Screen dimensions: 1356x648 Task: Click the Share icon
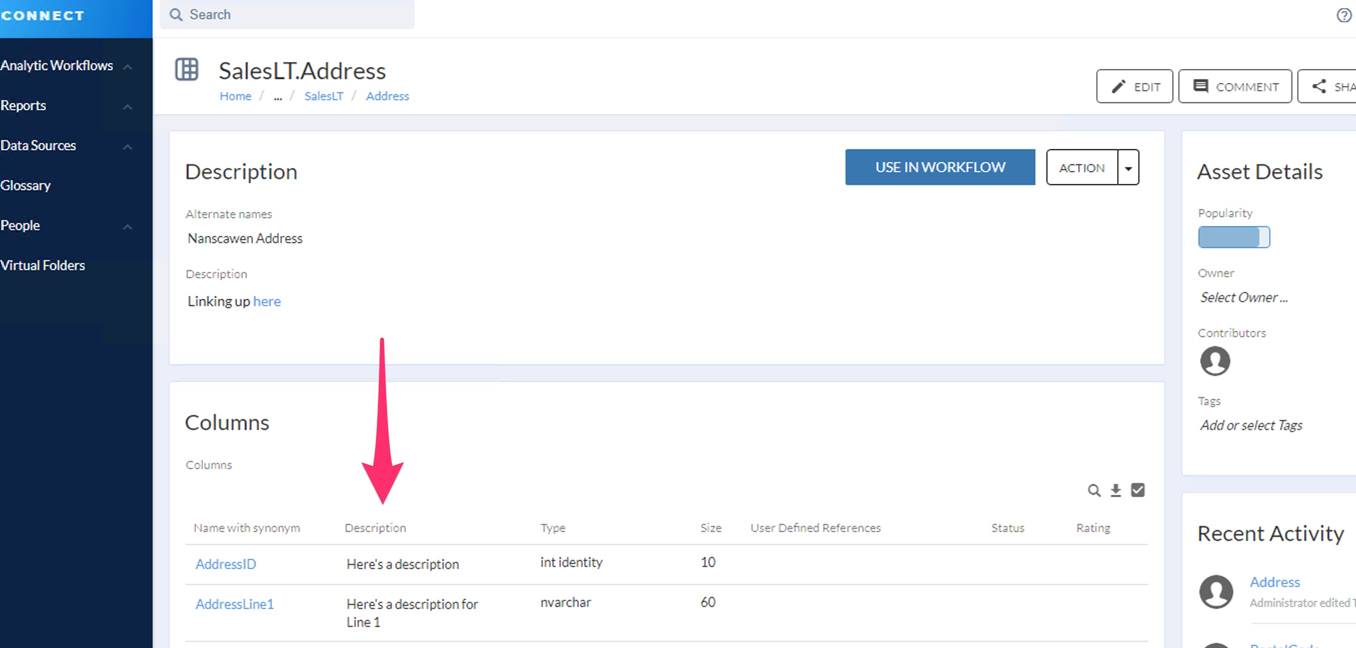point(1320,86)
